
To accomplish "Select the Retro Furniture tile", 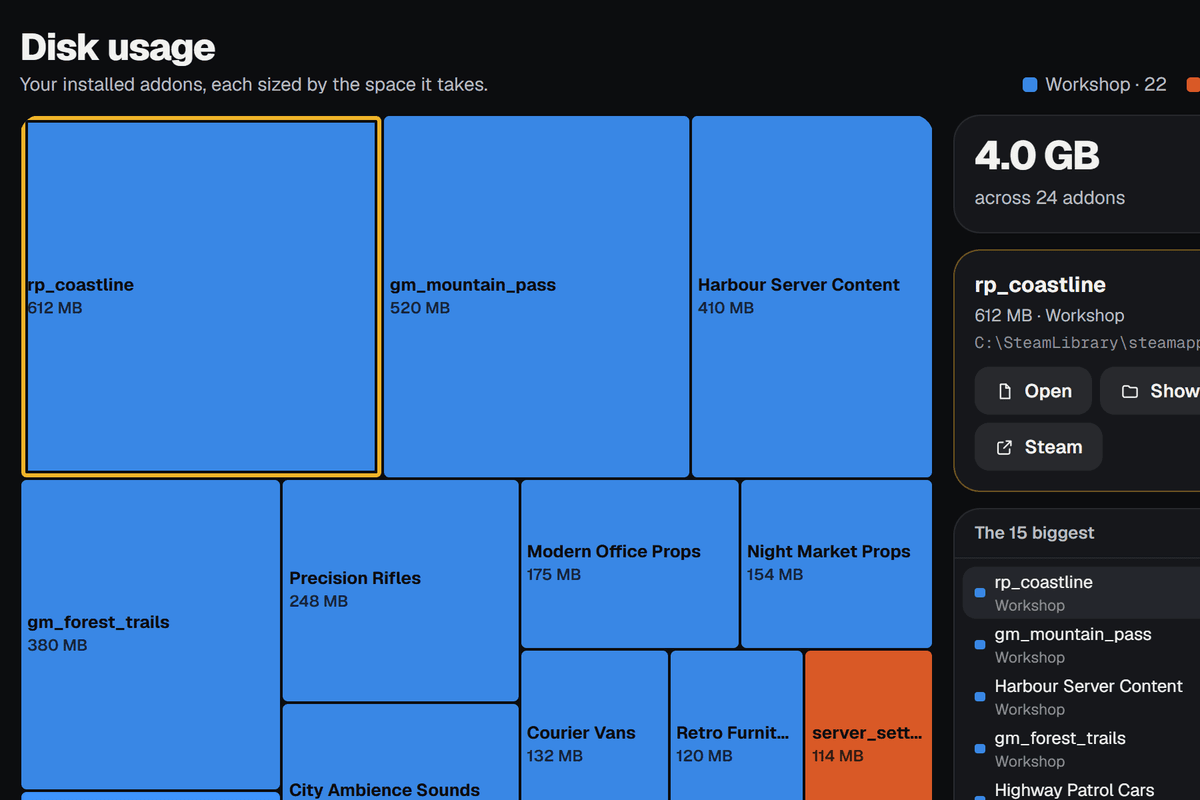I will coord(737,725).
